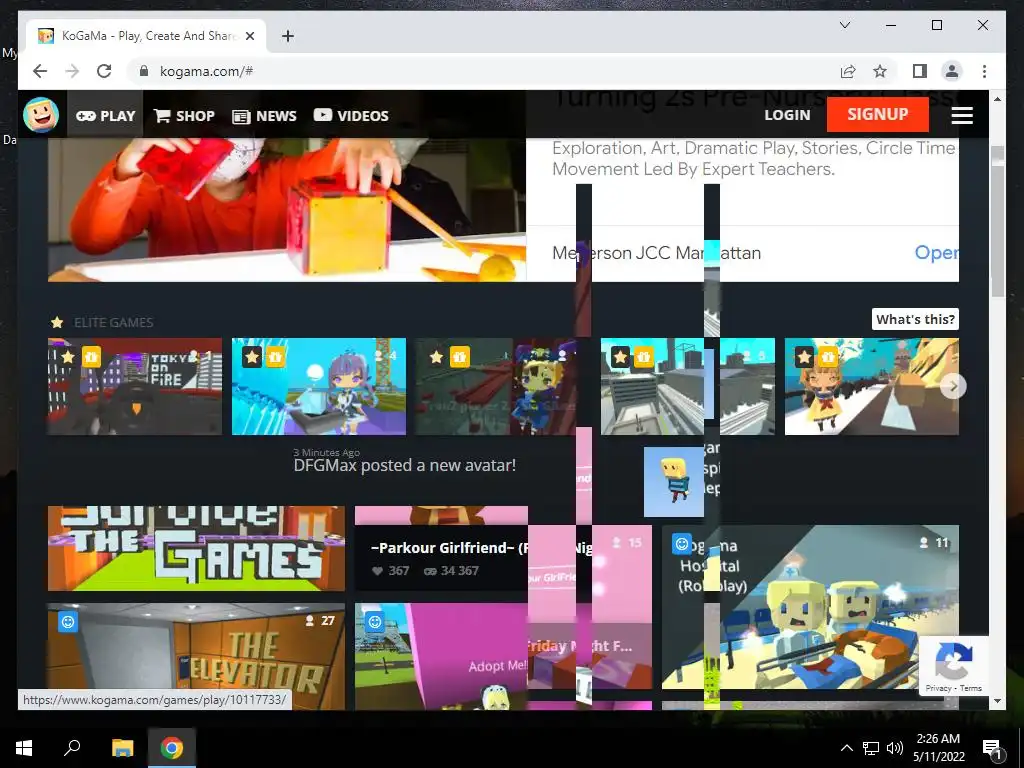Viewport: 1024px width, 768px height.
Task: Click the gamepad plays icon showing 34 367
Action: [430, 571]
